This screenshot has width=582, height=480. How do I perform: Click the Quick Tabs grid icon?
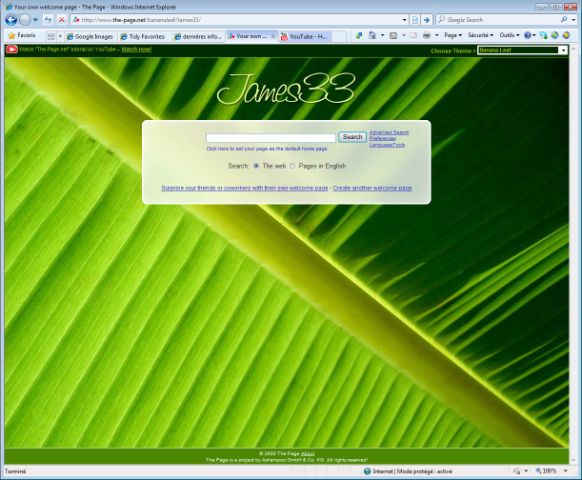click(51, 36)
